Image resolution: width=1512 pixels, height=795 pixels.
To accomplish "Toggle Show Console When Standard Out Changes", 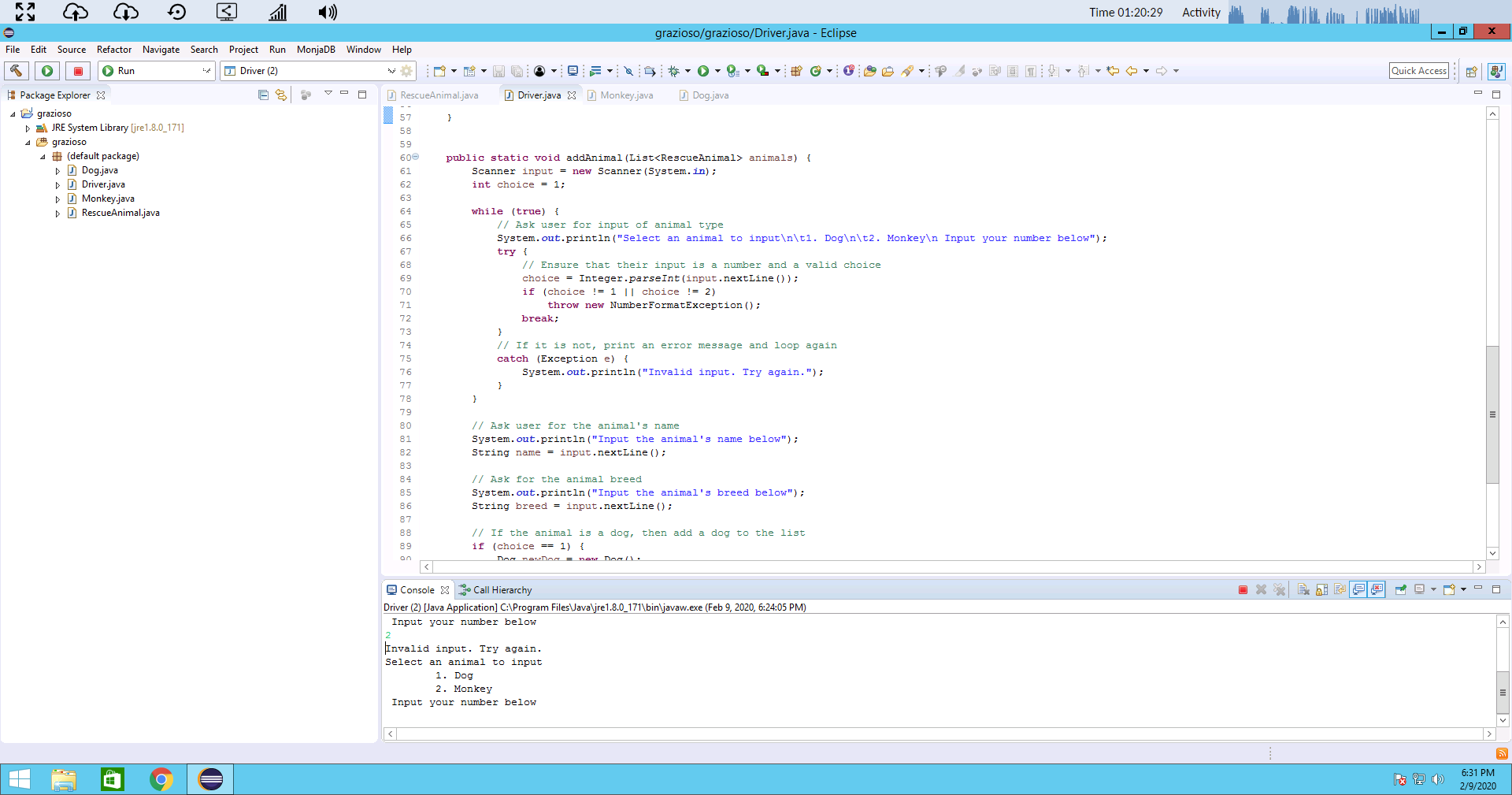I will point(1358,590).
